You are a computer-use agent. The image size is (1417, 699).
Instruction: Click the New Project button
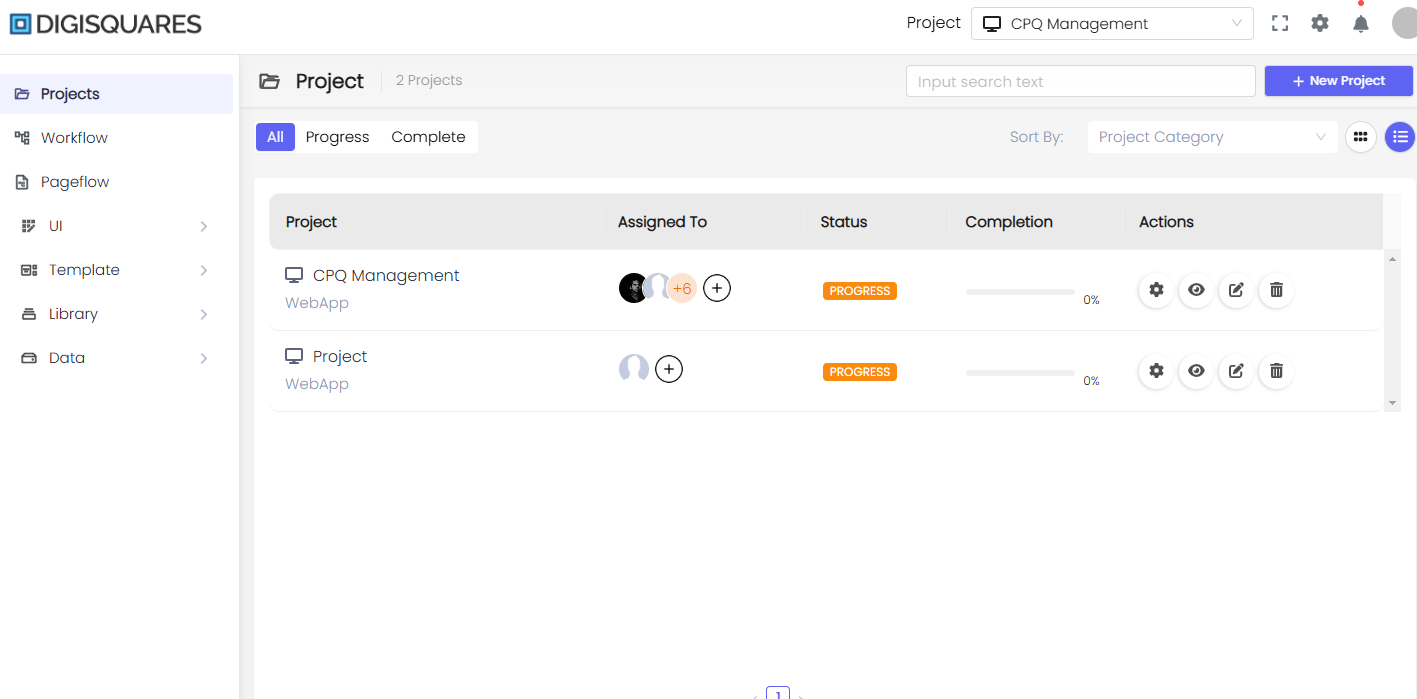click(1339, 81)
